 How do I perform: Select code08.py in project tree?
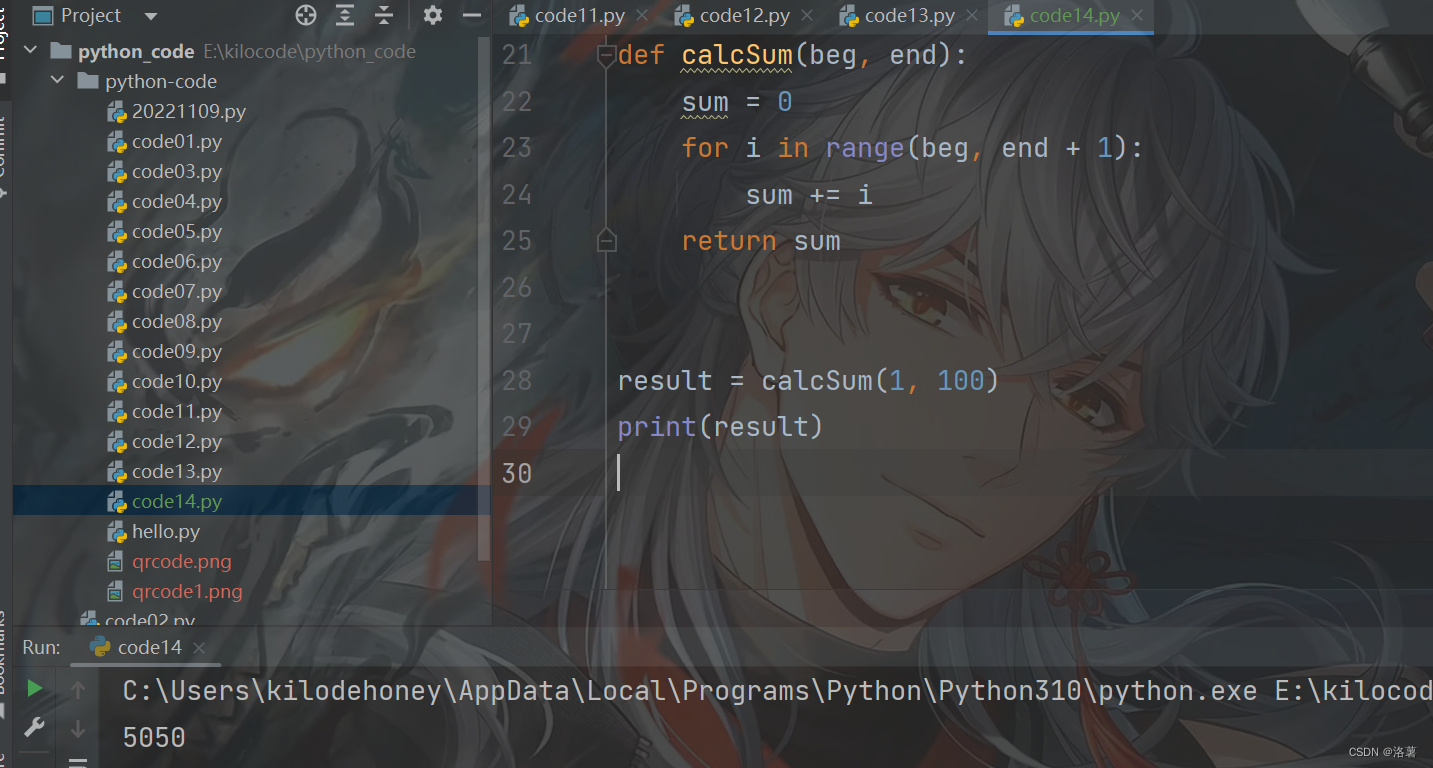tap(177, 321)
